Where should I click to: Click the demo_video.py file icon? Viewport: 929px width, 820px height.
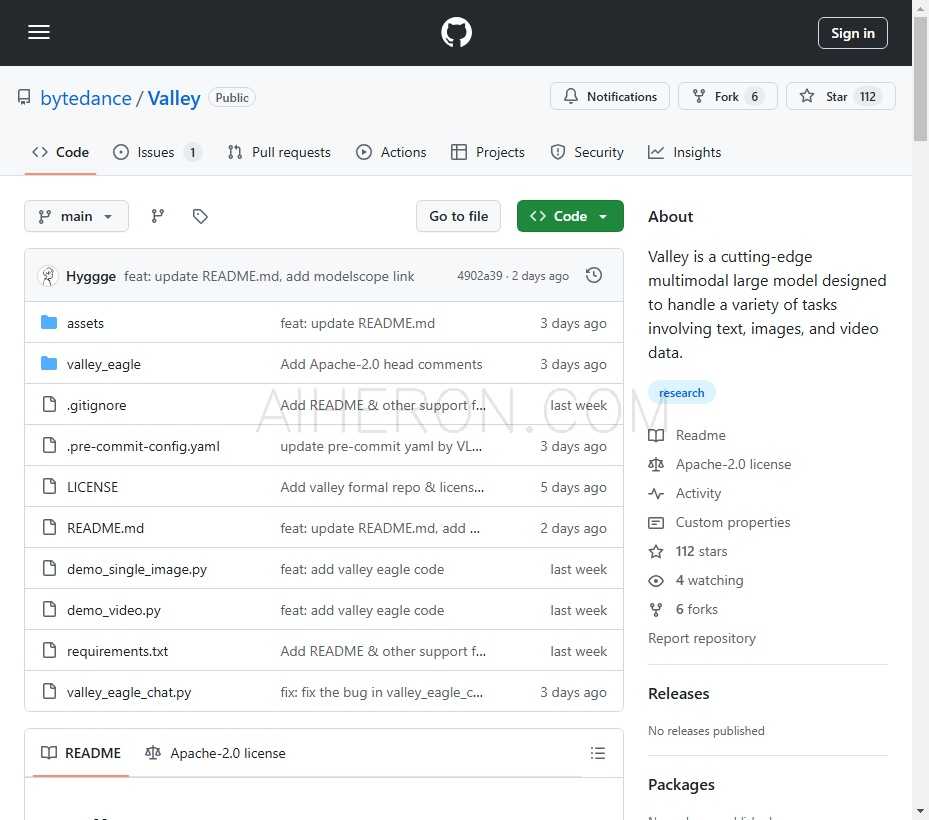click(50, 609)
